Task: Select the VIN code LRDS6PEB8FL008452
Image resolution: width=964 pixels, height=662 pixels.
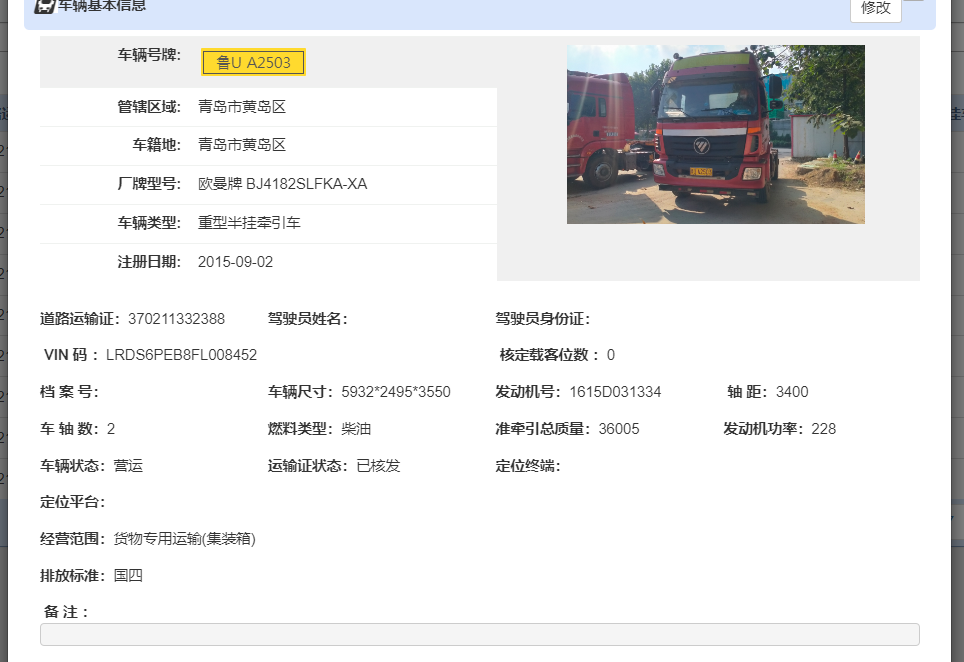Action: click(181, 355)
